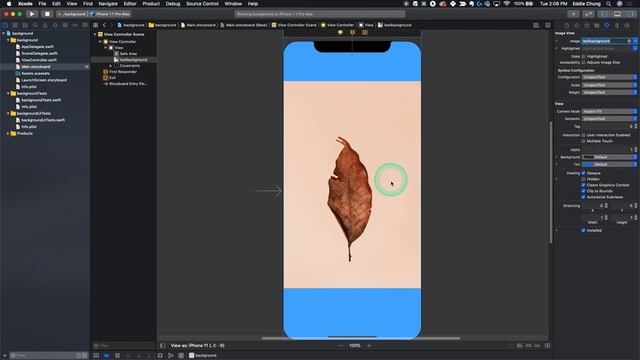
Task: Uncheck Autoresize Subviews checkbox
Action: (x=583, y=197)
